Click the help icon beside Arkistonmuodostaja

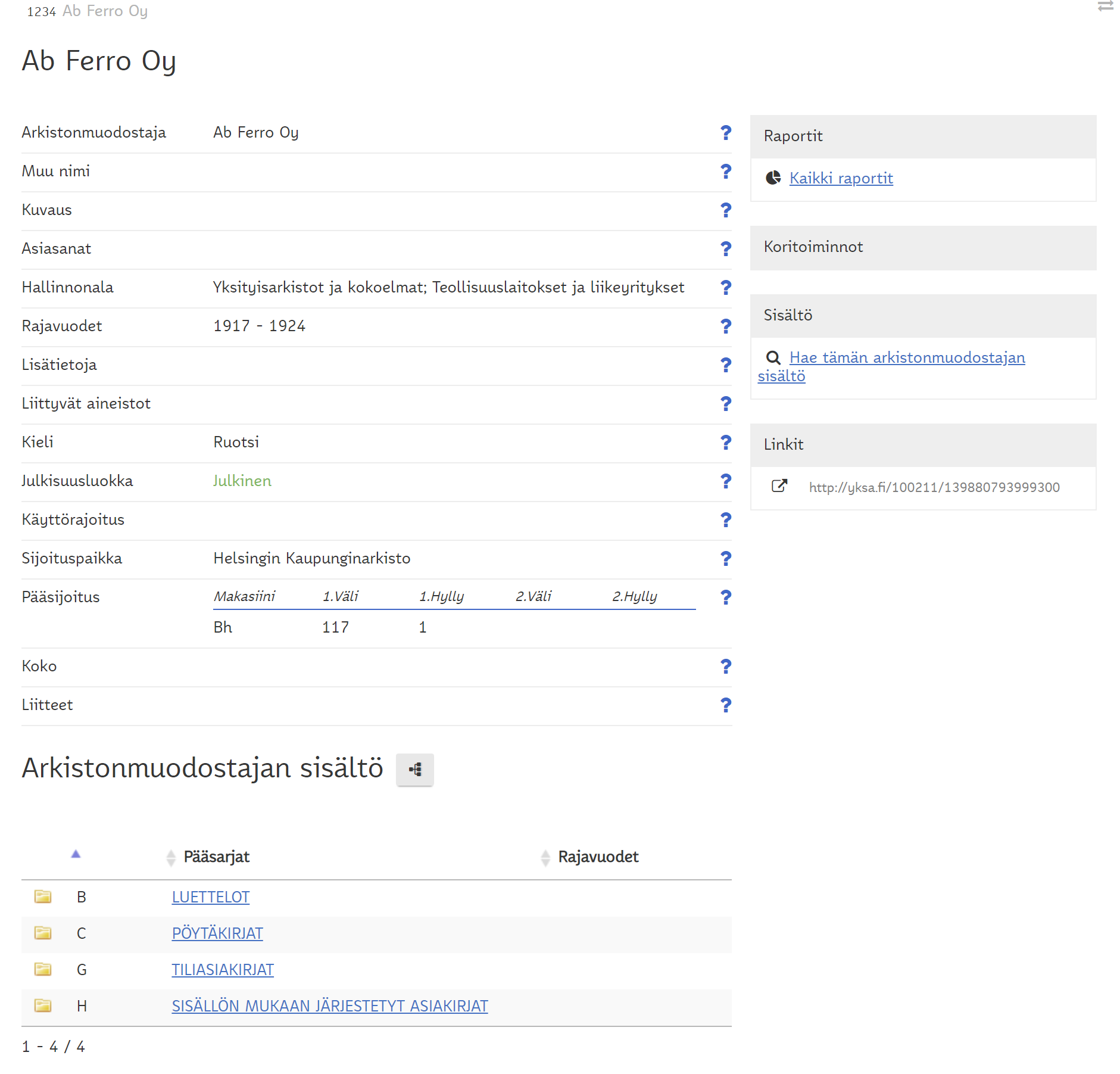click(x=725, y=132)
